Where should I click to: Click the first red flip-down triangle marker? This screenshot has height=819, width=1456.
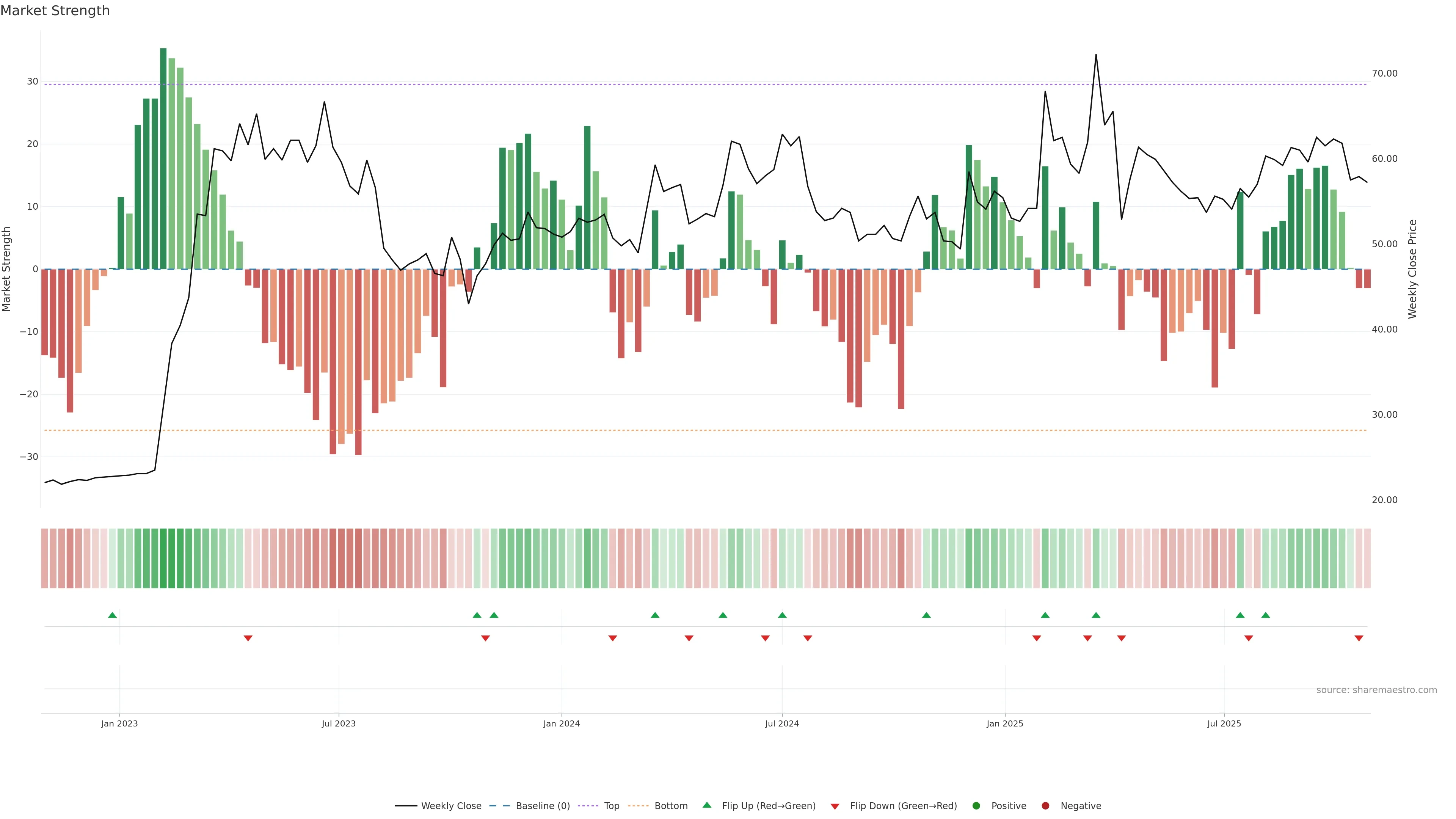248,638
